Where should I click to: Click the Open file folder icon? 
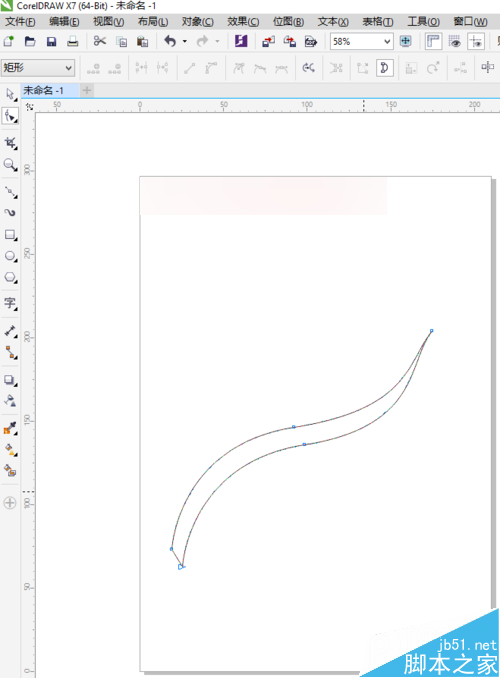coord(30,42)
